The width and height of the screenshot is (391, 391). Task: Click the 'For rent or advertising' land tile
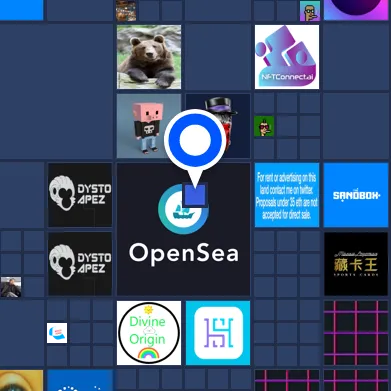287,195
